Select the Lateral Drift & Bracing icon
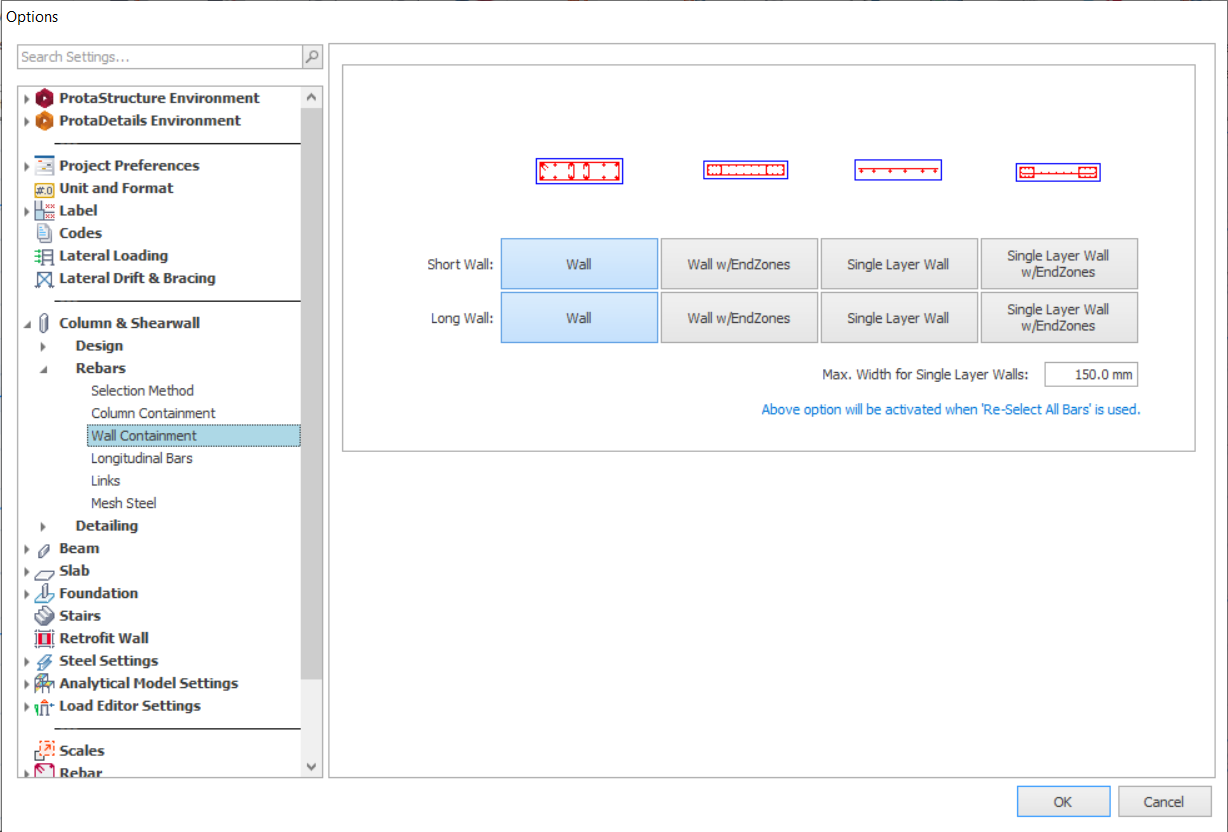1228x832 pixels. (44, 279)
